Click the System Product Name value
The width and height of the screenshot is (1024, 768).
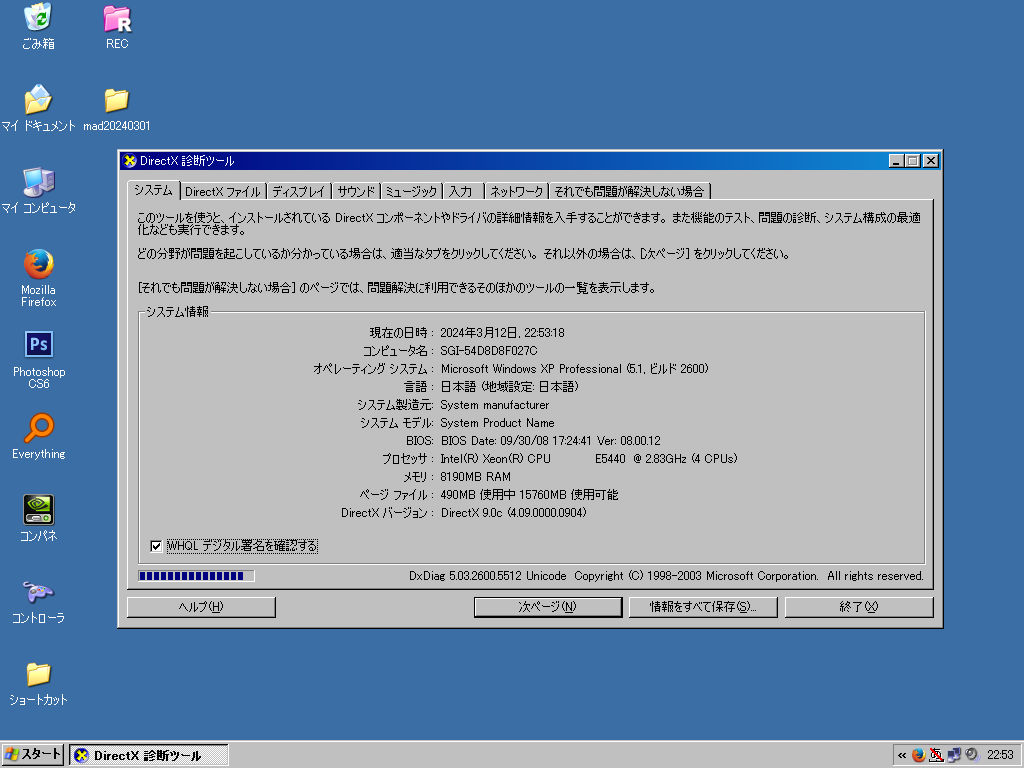tap(497, 423)
